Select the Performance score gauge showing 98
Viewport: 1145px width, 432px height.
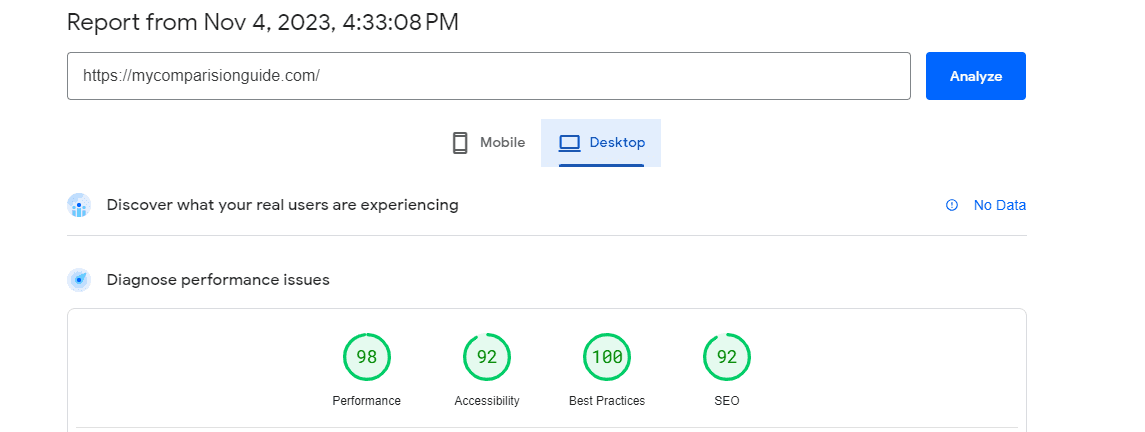[366, 357]
